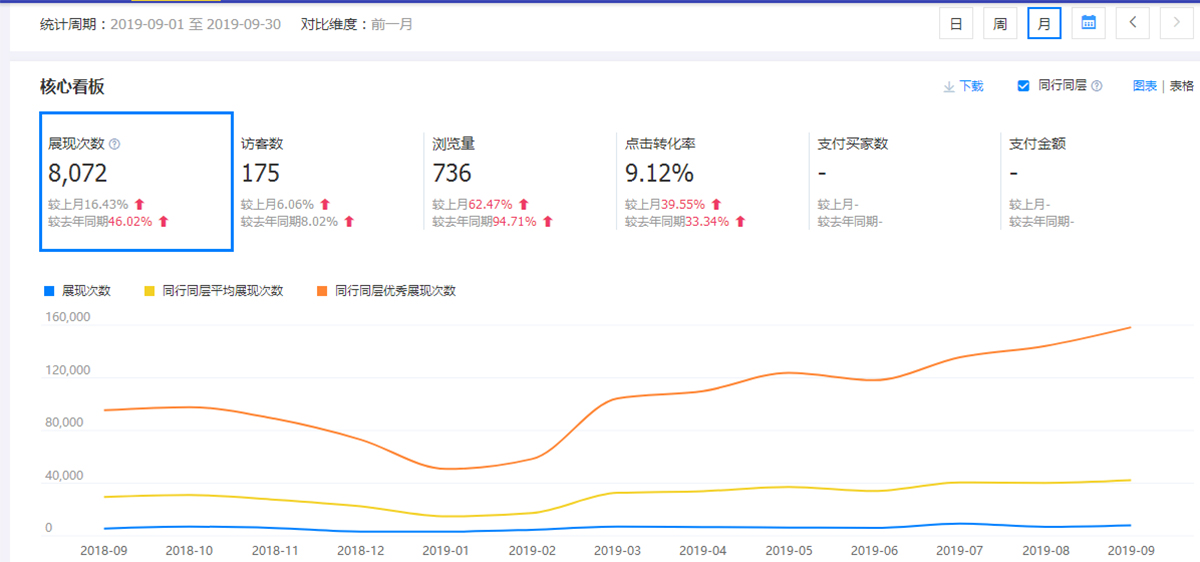This screenshot has width=1200, height=562.
Task: Toggle blue 展现次数 legend swatch
Action: pos(49,291)
